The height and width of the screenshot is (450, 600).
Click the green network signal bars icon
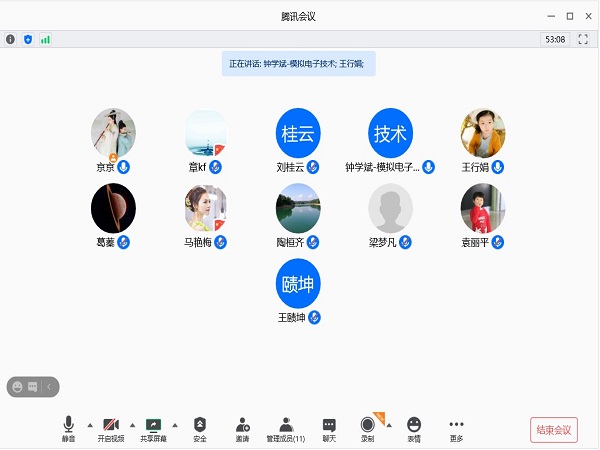tap(45, 40)
